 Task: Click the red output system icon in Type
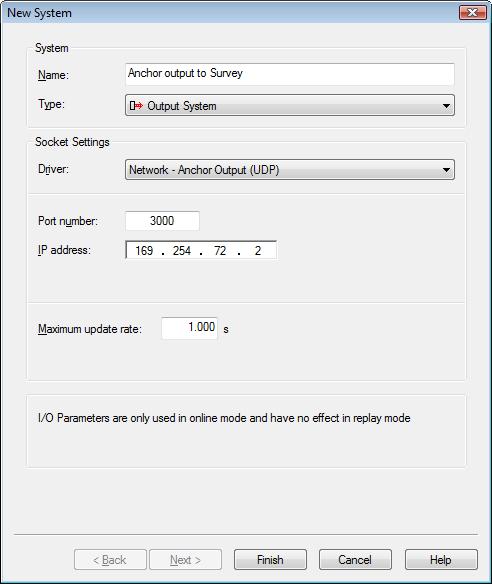(x=136, y=106)
